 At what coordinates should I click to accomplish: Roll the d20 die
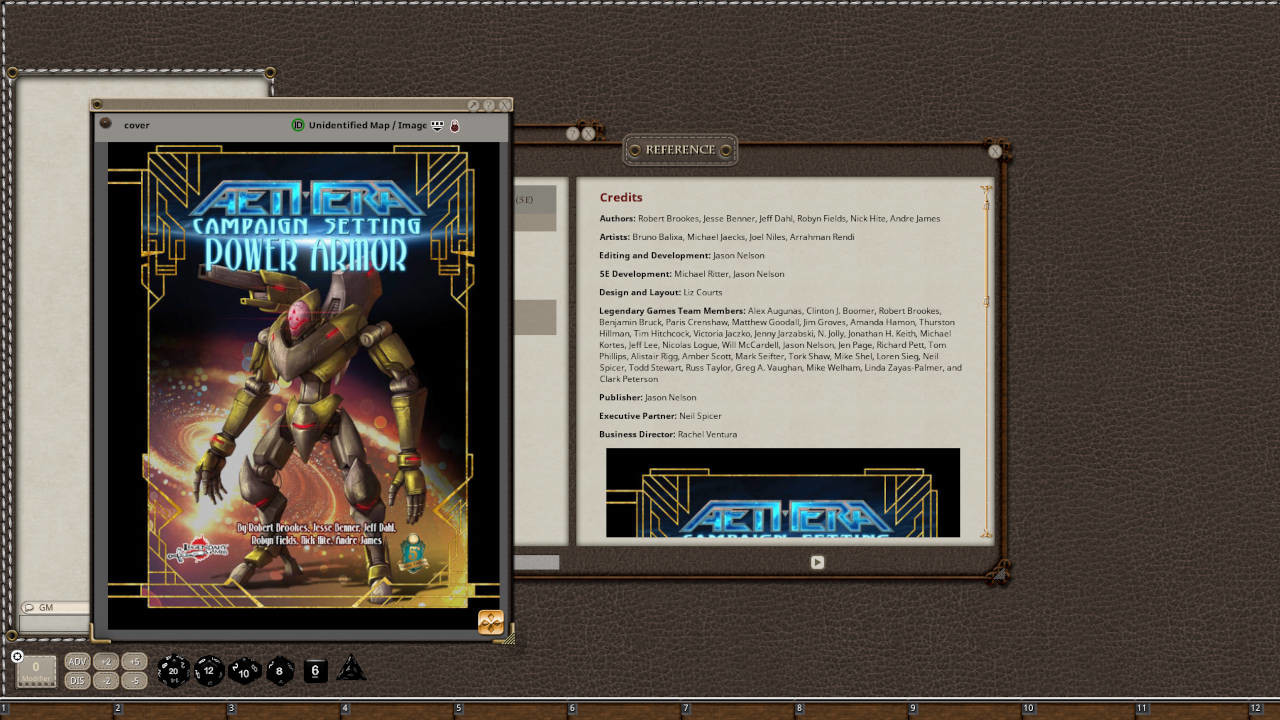173,670
